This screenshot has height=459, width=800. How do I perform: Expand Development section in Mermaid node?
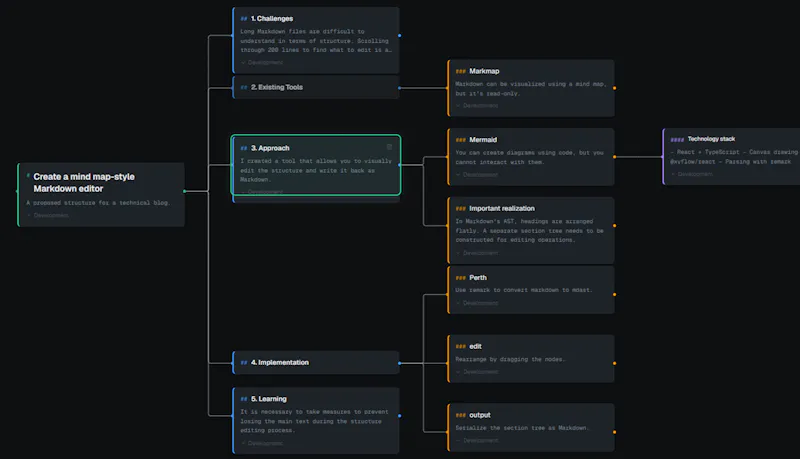477,174
